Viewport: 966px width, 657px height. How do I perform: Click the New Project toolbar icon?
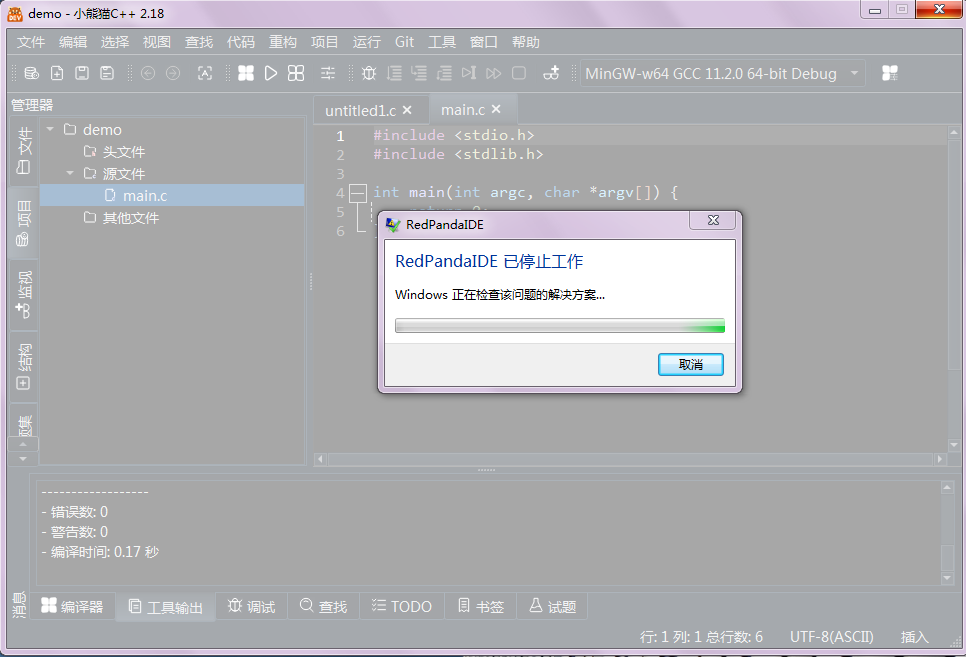tap(31, 73)
